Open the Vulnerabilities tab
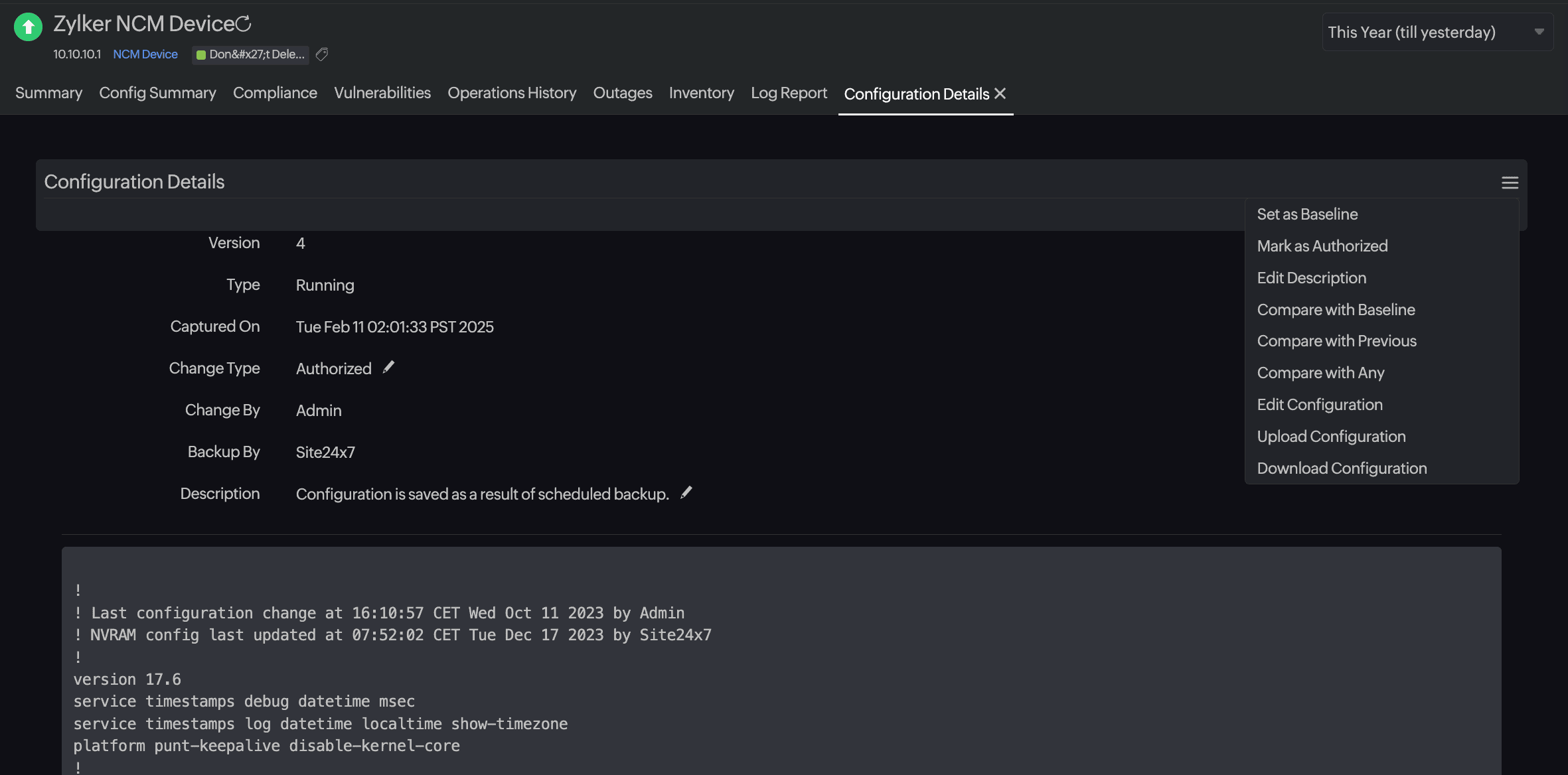Viewport: 1568px width, 775px height. (x=382, y=93)
